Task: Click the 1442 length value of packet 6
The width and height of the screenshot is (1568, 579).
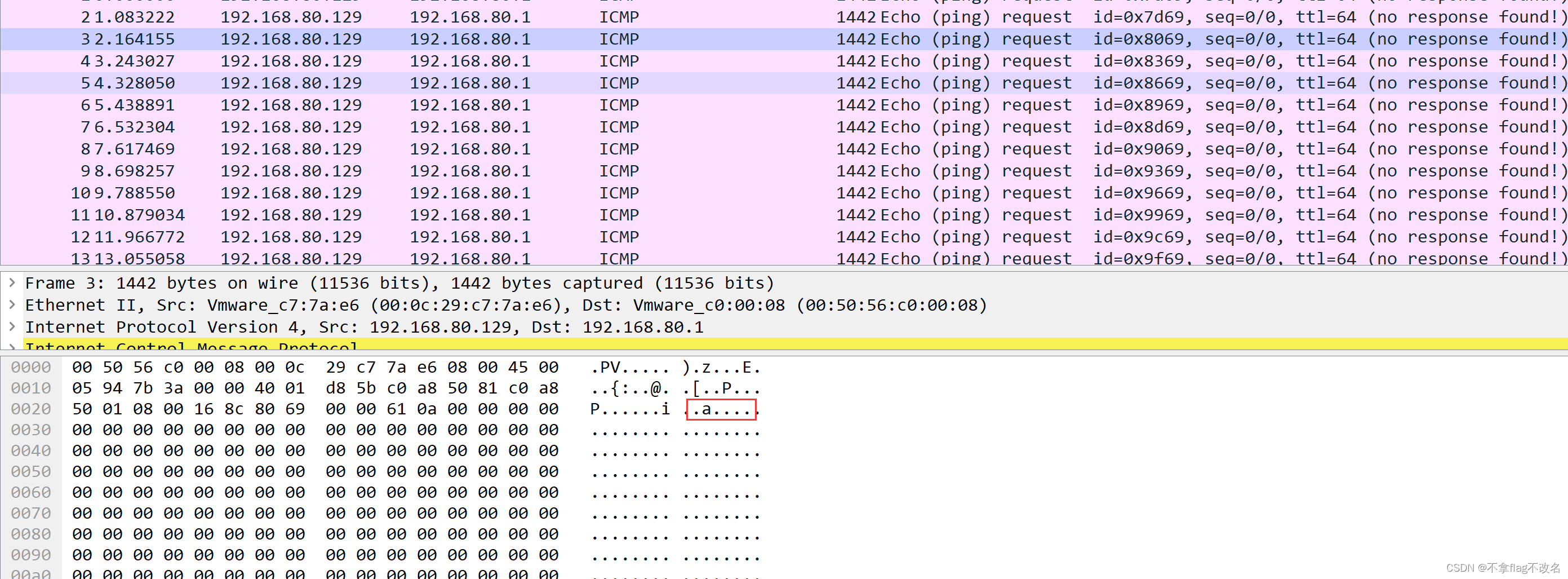Action: [856, 105]
